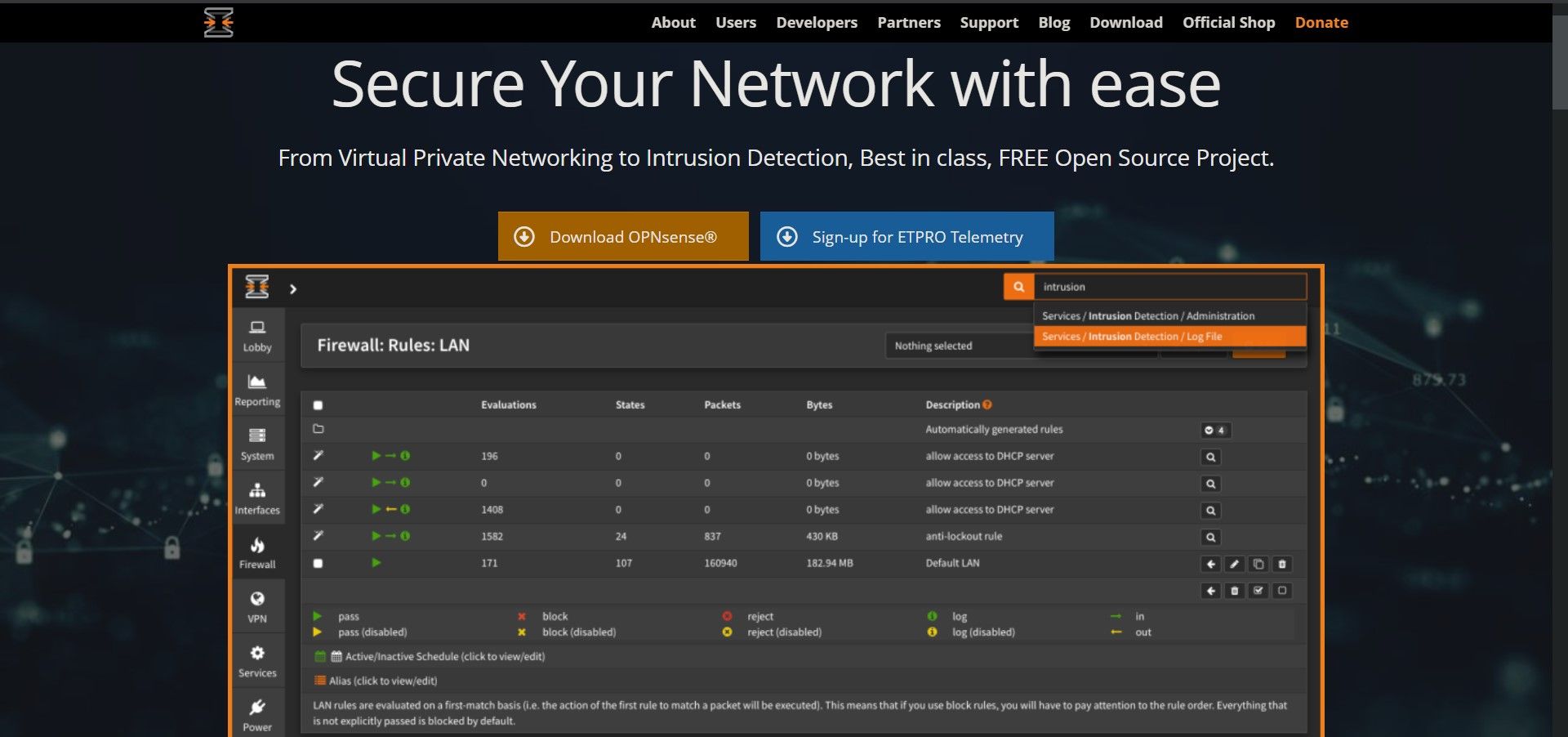Image resolution: width=1568 pixels, height=737 pixels.
Task: Click the OPNsense logo in header
Action: (218, 22)
